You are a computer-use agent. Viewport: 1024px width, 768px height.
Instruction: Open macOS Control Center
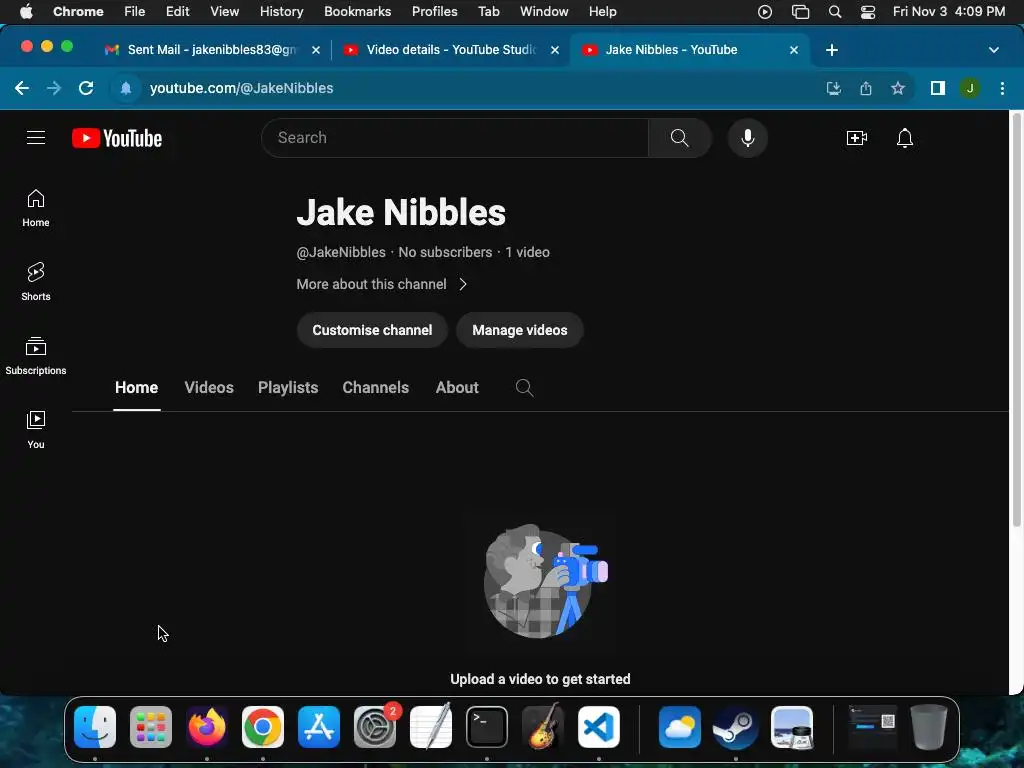coord(868,12)
